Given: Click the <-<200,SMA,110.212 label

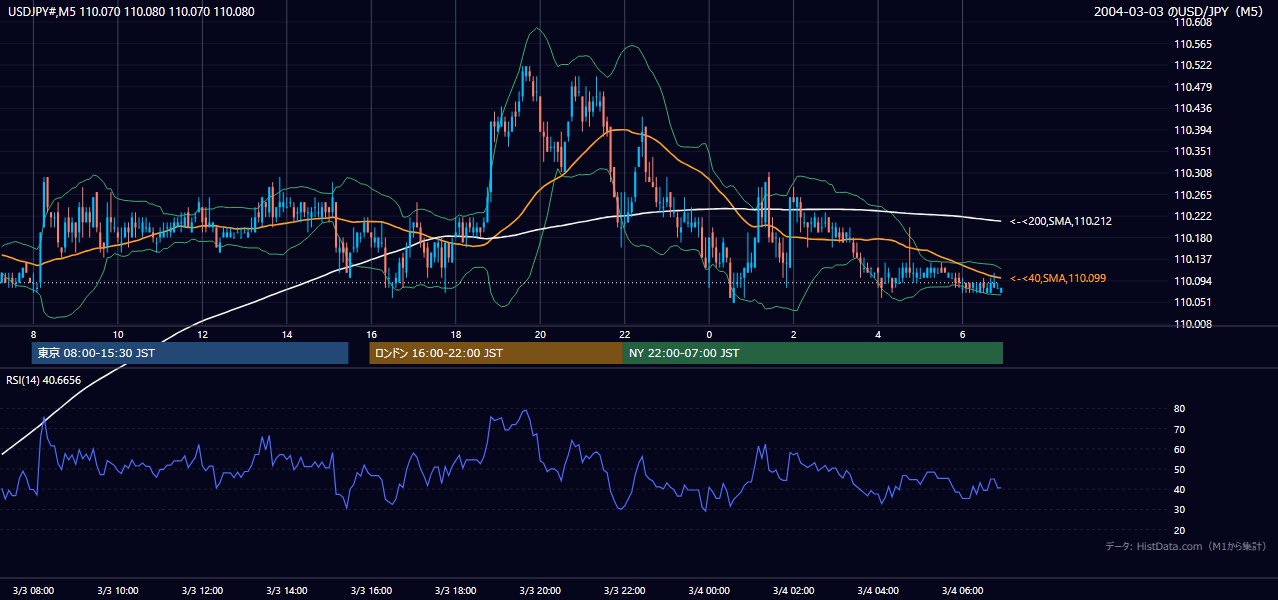Looking at the screenshot, I should tap(1060, 221).
